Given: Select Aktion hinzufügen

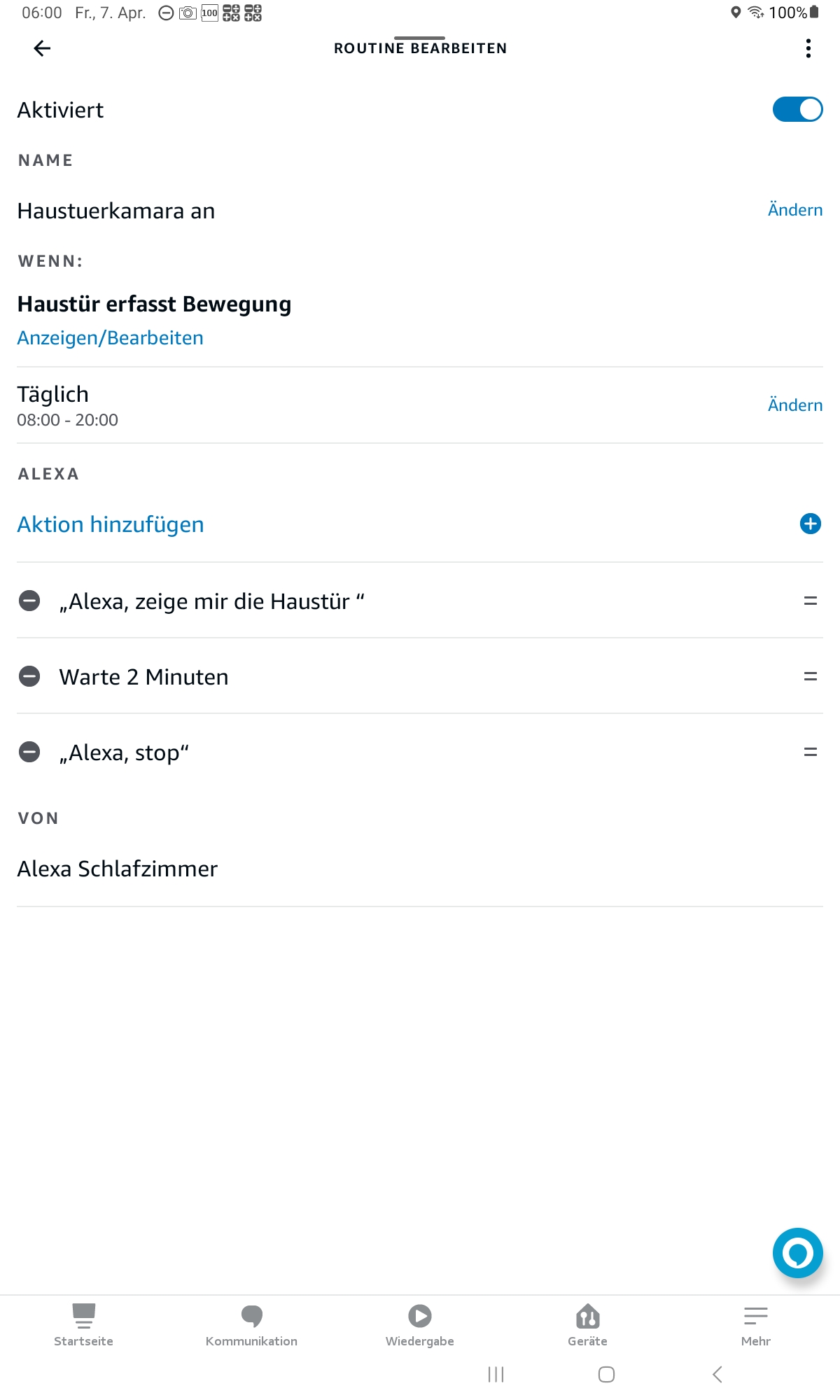Looking at the screenshot, I should (111, 524).
